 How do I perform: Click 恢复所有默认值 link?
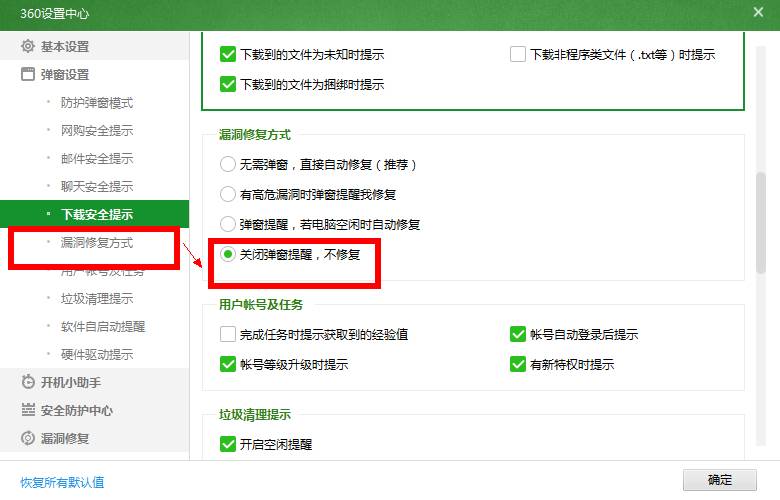click(62, 482)
